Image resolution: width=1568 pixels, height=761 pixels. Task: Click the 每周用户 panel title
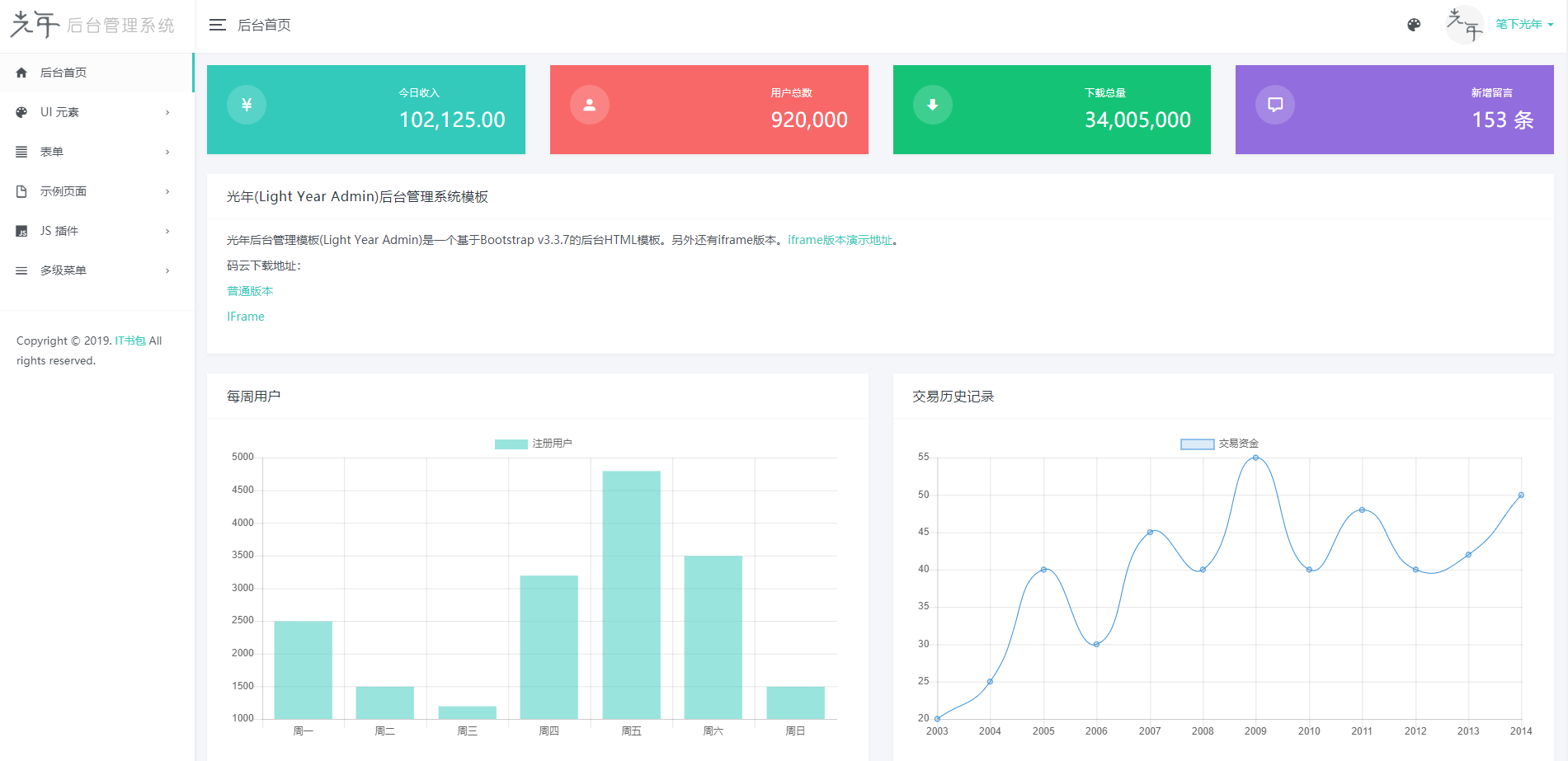point(253,397)
